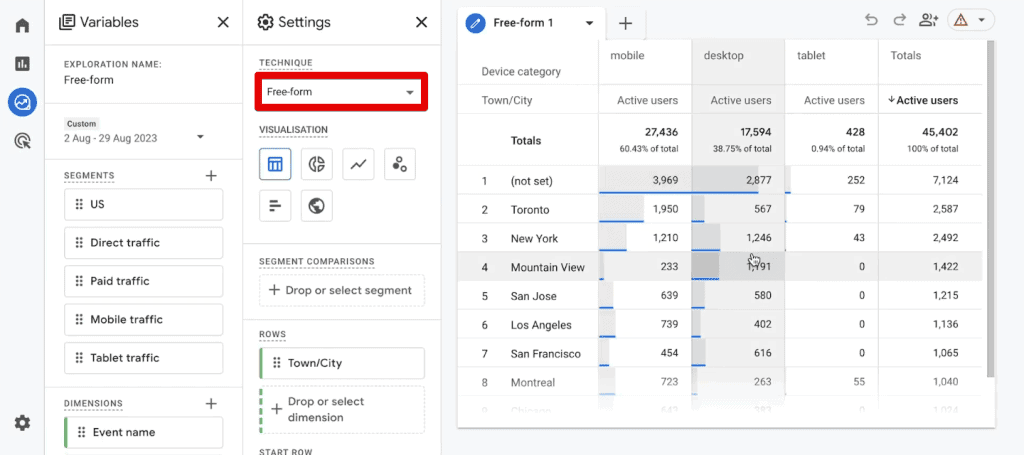The width and height of the screenshot is (1024, 455).
Task: Select the table visualisation icon
Action: point(275,164)
